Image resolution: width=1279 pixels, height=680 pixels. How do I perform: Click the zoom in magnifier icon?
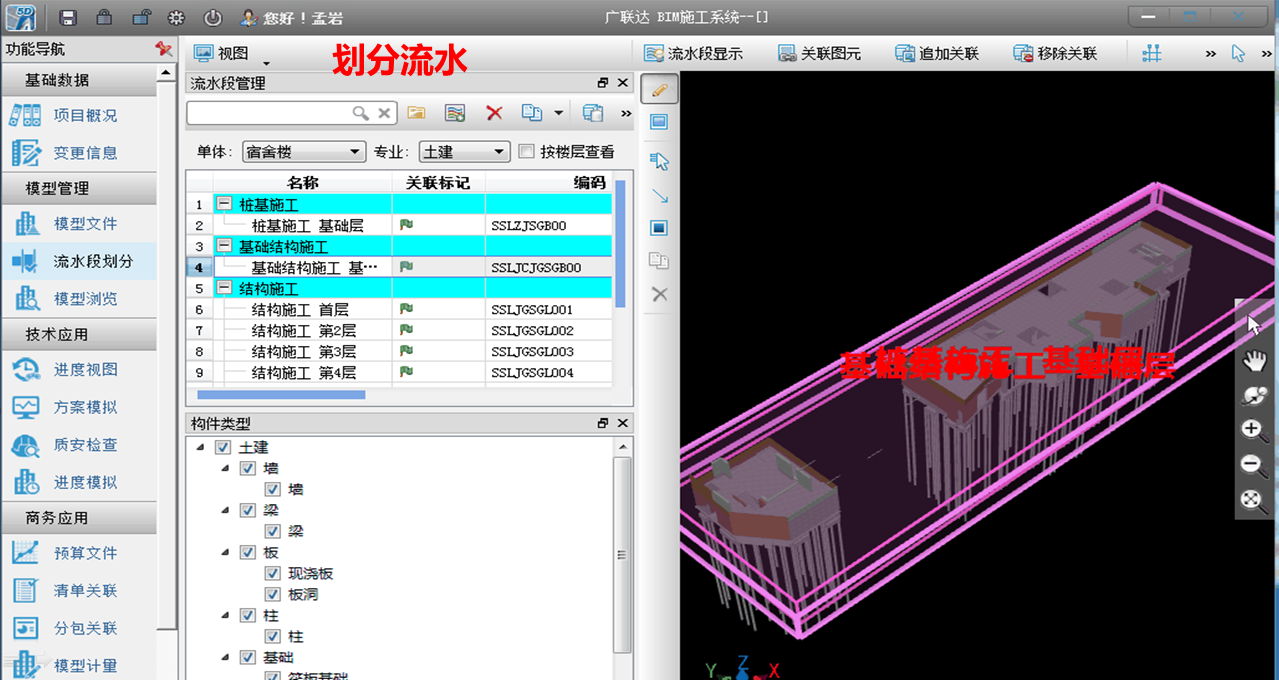tap(1254, 430)
